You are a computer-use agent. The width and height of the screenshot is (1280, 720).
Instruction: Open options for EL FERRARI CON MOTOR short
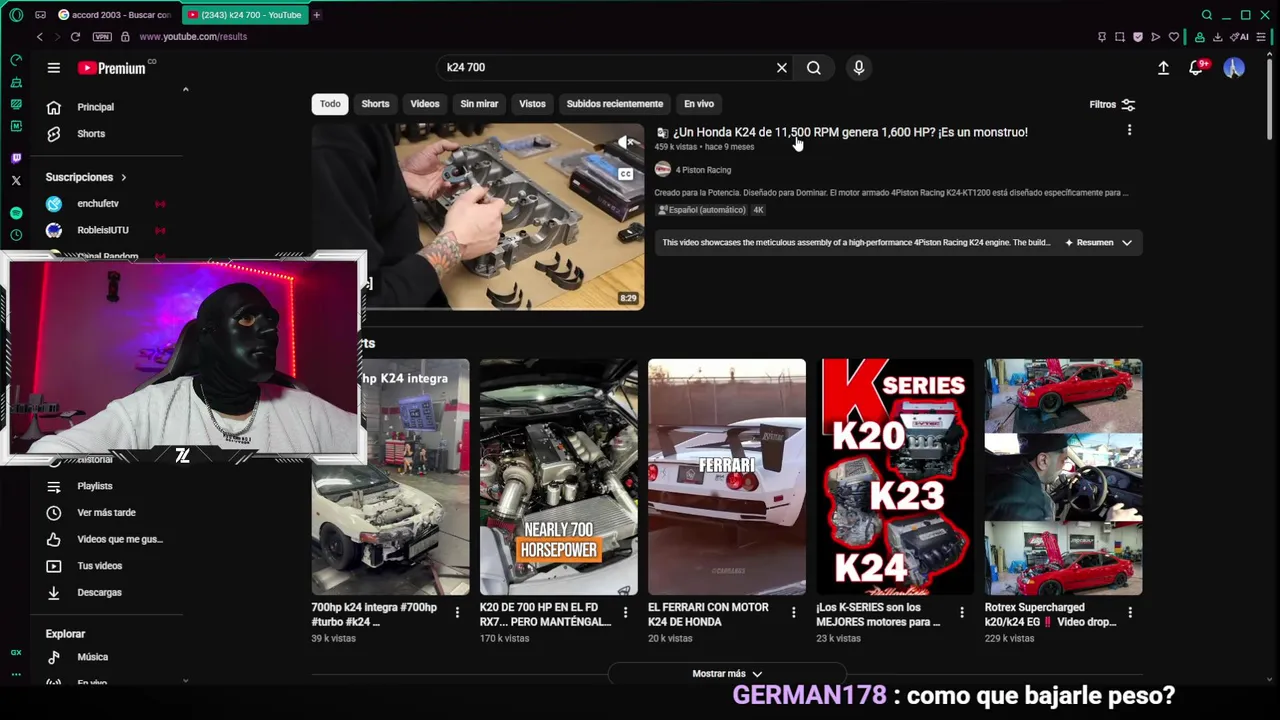793,612
